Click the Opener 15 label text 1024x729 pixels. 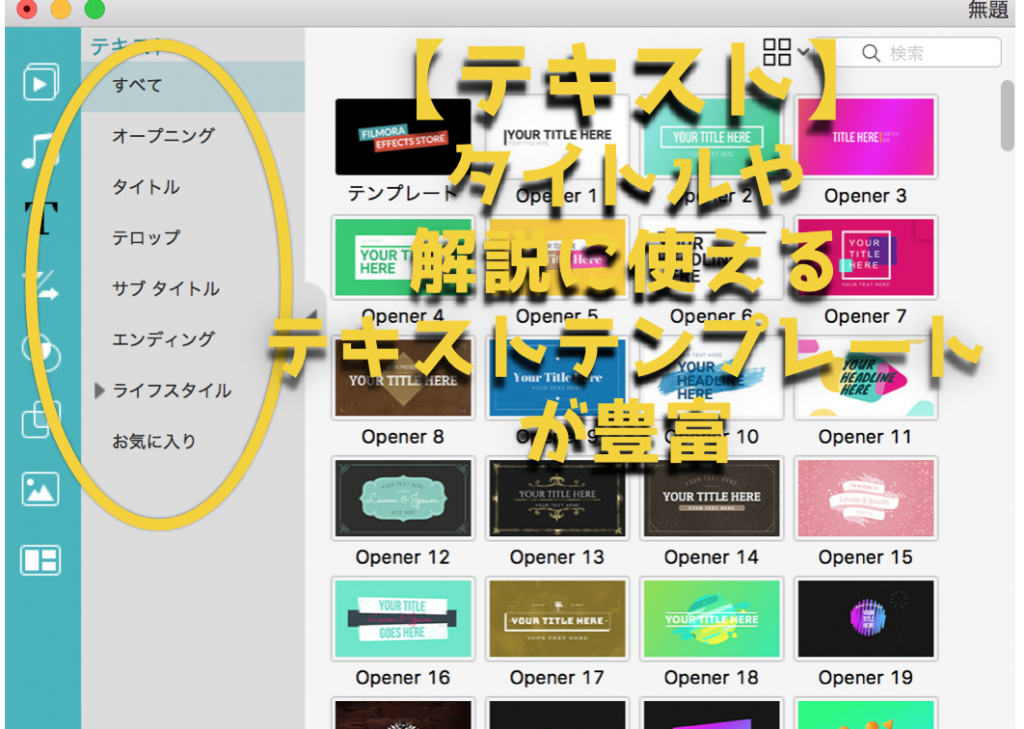tap(865, 557)
